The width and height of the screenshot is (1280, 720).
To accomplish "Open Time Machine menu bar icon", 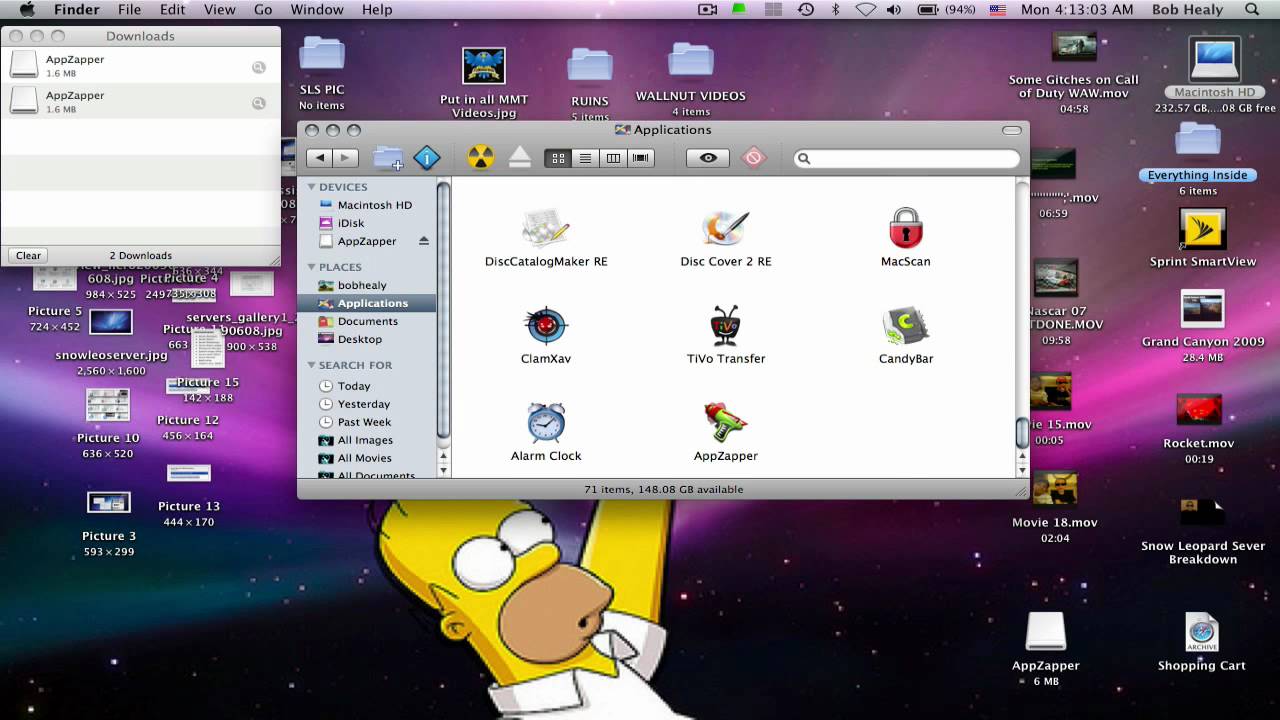I will tap(806, 9).
